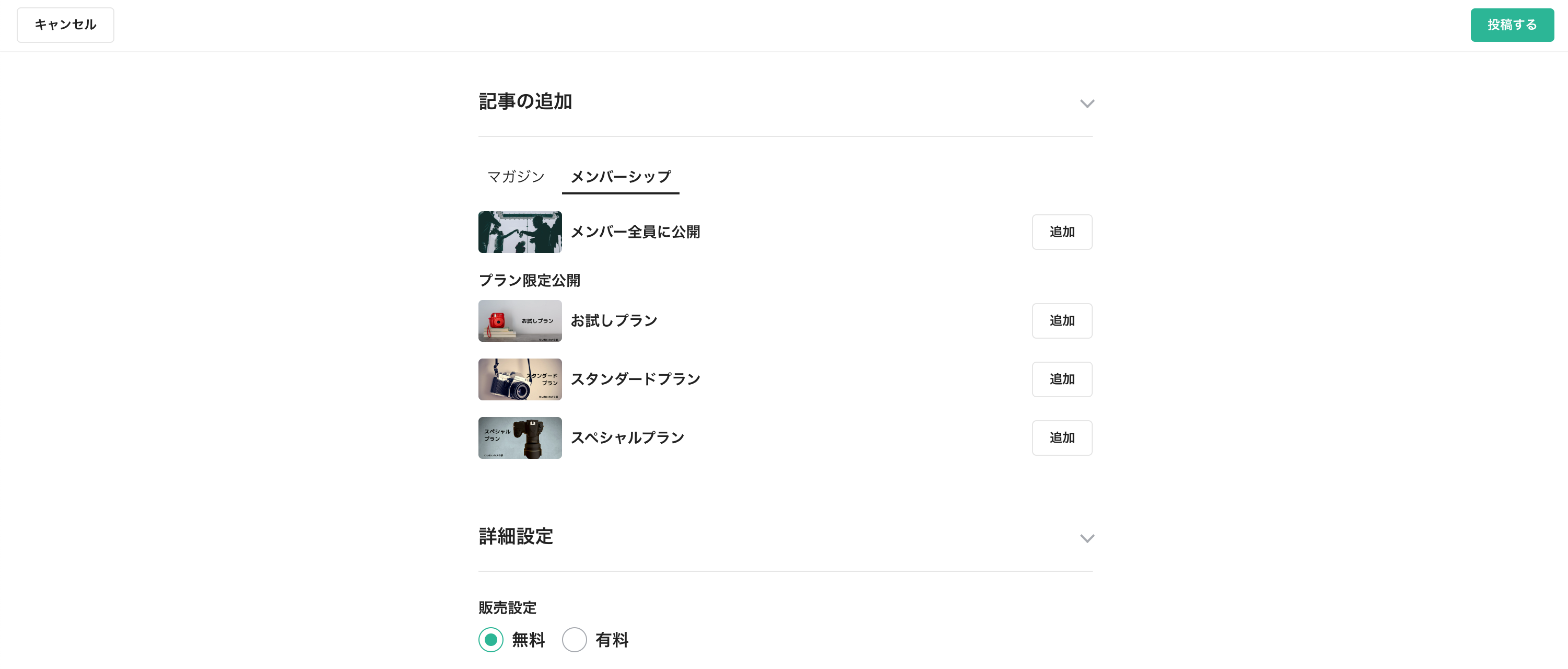Screen dimensions: 1568x669
Task: Collapse the 記事の追加 section chevron
Action: (x=1087, y=103)
